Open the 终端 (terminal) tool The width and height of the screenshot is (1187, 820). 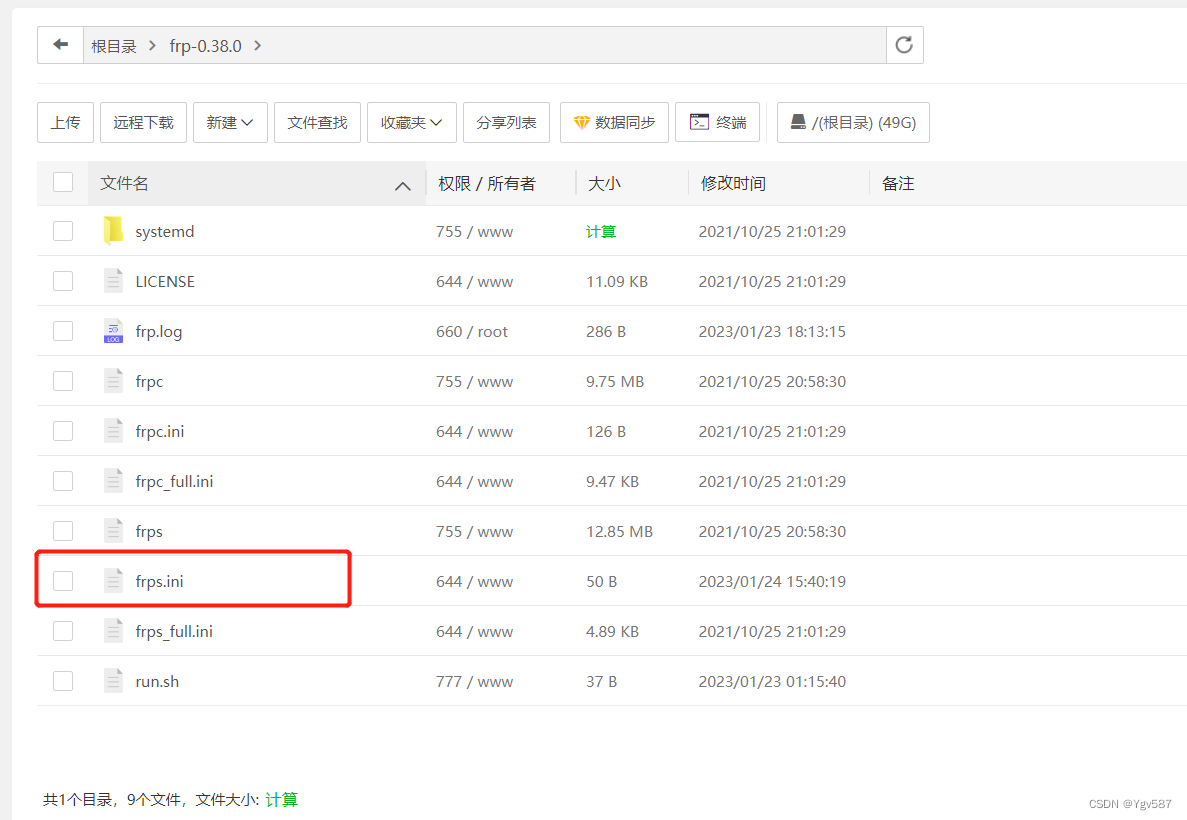click(717, 122)
